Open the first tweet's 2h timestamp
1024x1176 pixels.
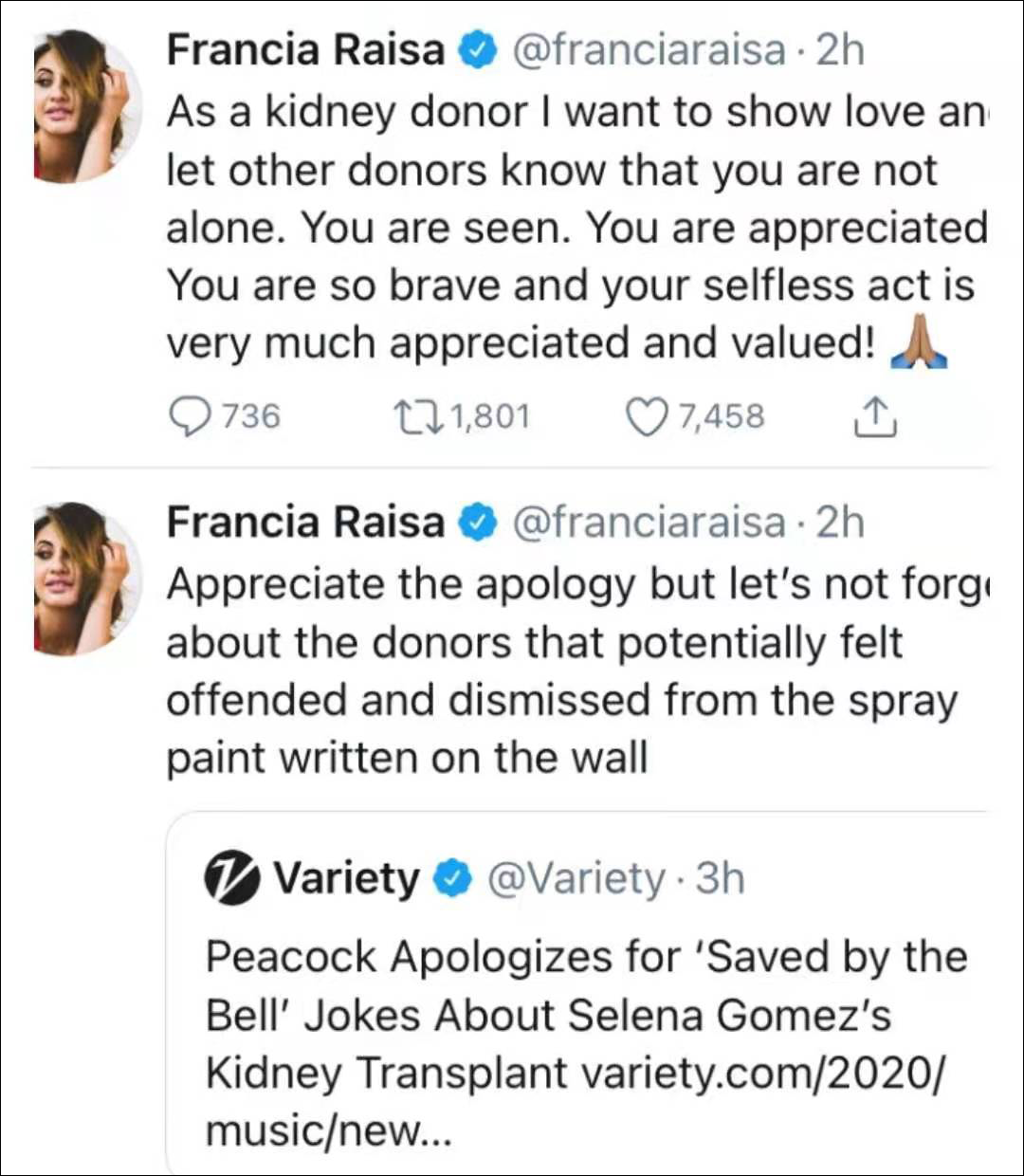[840, 50]
